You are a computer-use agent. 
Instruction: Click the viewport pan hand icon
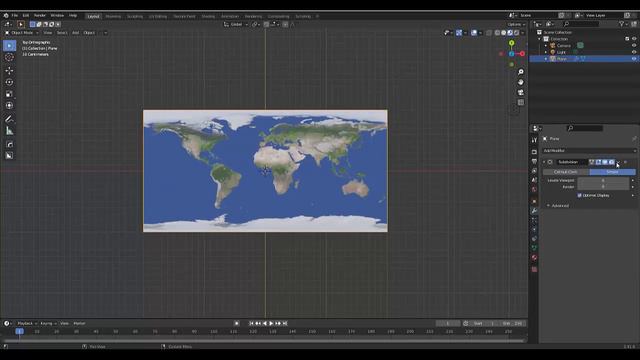coord(521,82)
